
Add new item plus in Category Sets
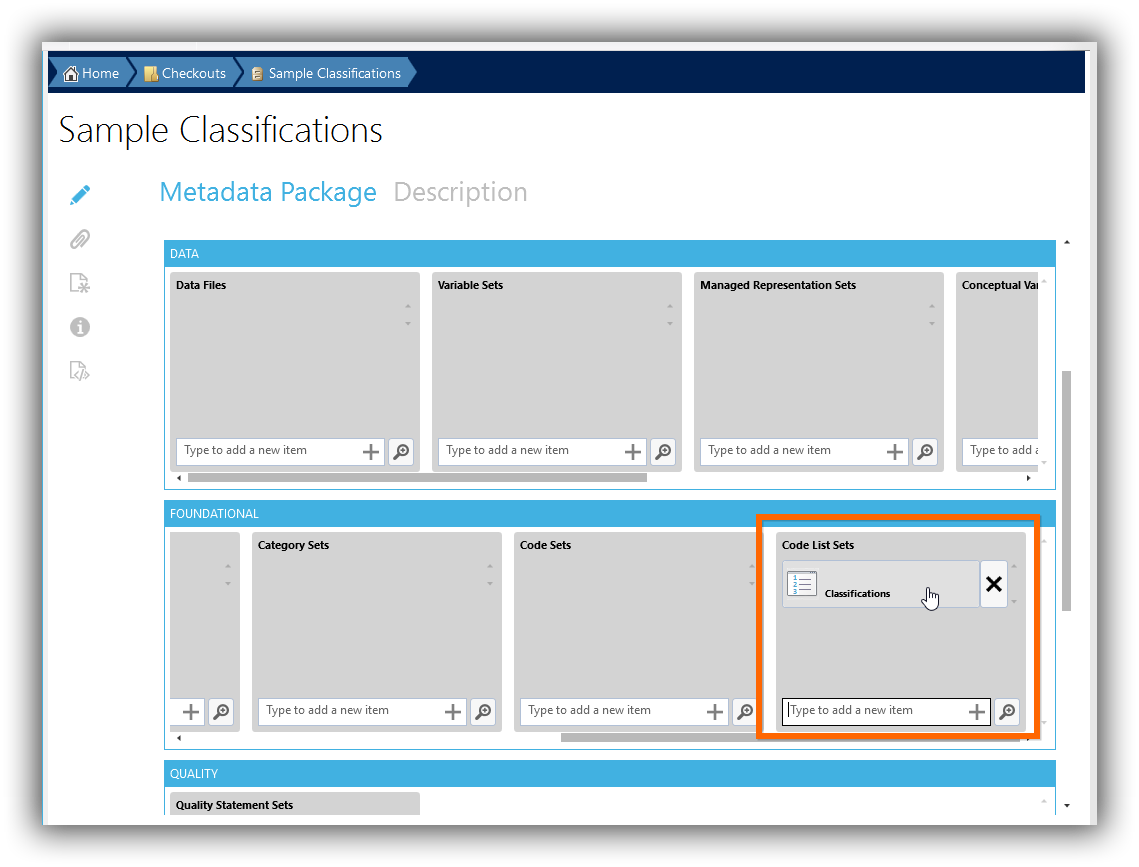tap(453, 712)
